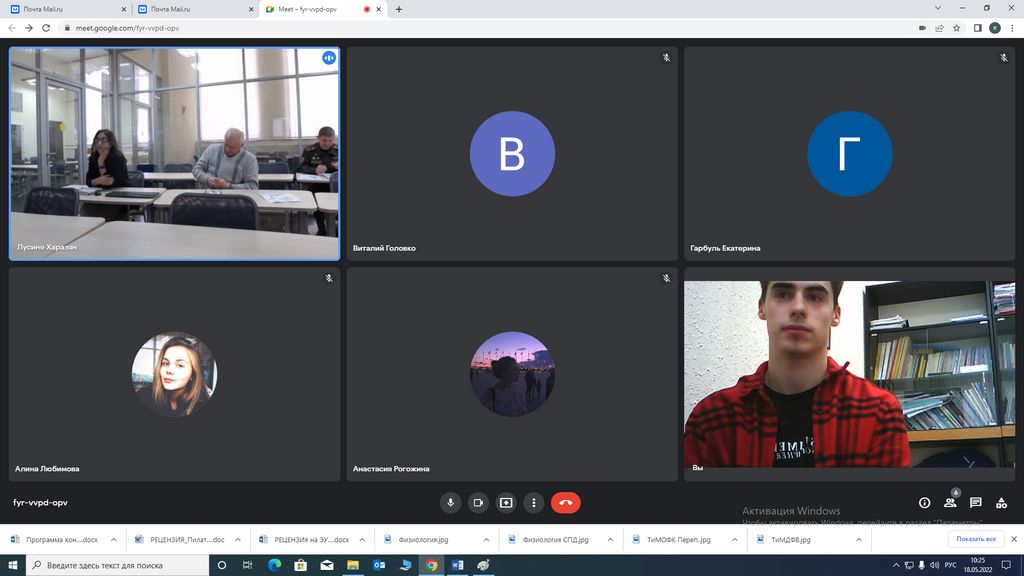This screenshot has width=1024, height=576.
Task: Mute microphone in the call controls
Action: tap(451, 503)
